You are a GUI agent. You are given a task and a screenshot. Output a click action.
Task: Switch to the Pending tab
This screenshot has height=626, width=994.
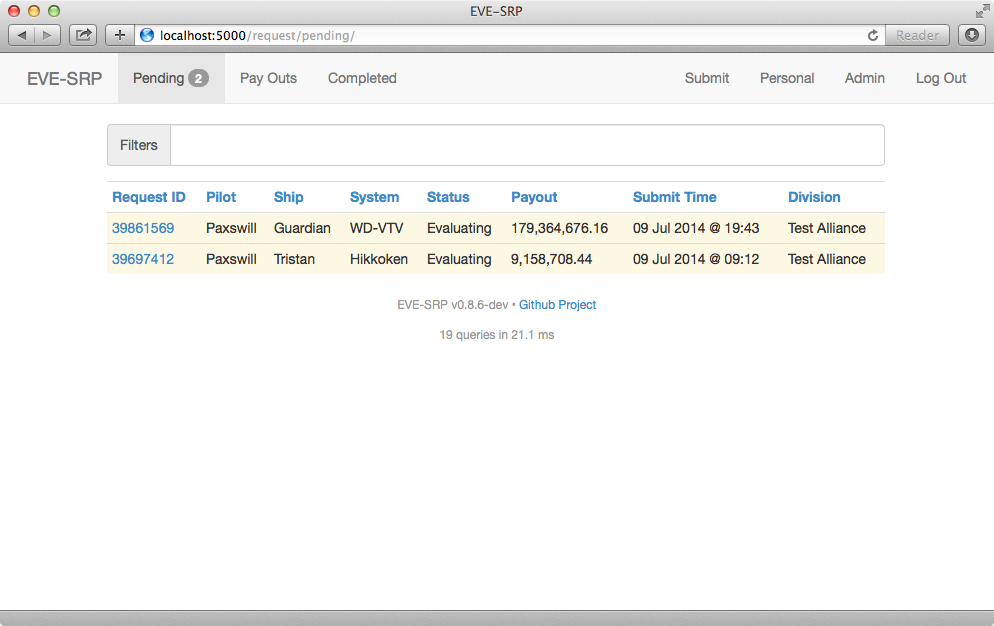(171, 78)
